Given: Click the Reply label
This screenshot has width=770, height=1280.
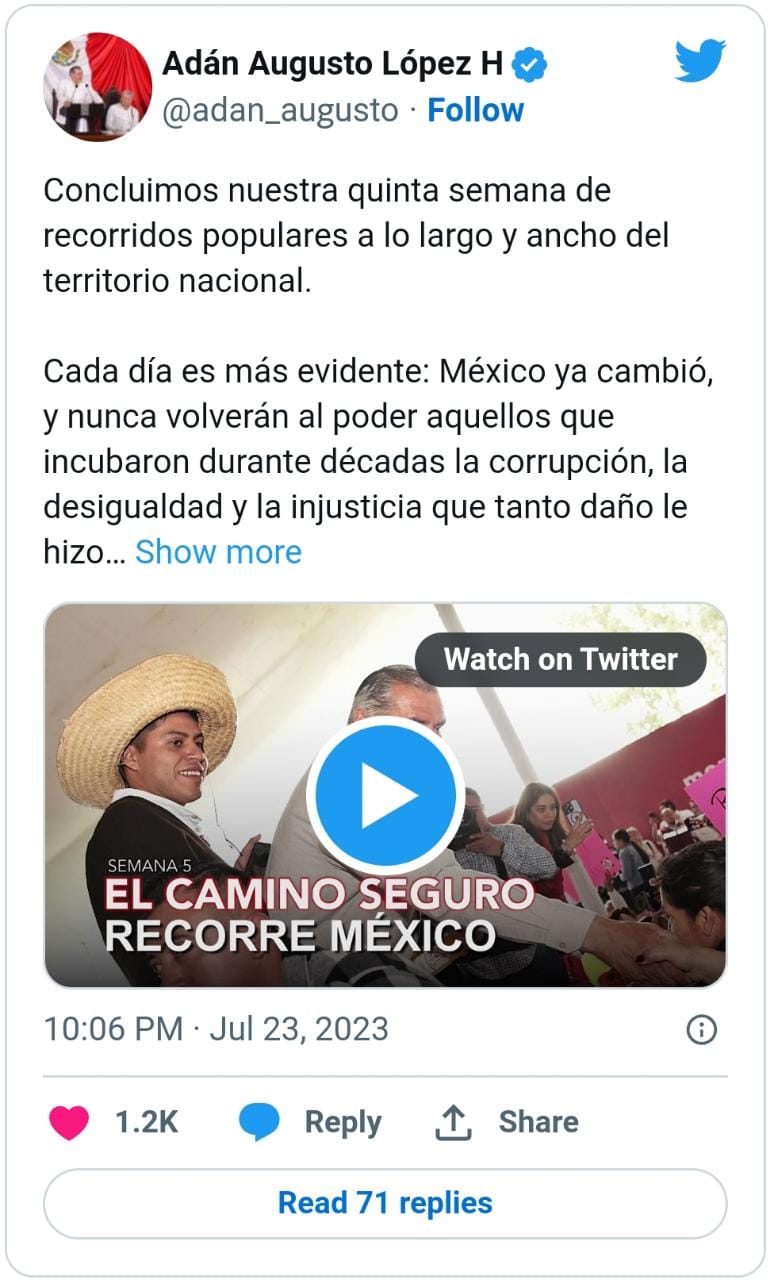Looking at the screenshot, I should coord(343,1123).
